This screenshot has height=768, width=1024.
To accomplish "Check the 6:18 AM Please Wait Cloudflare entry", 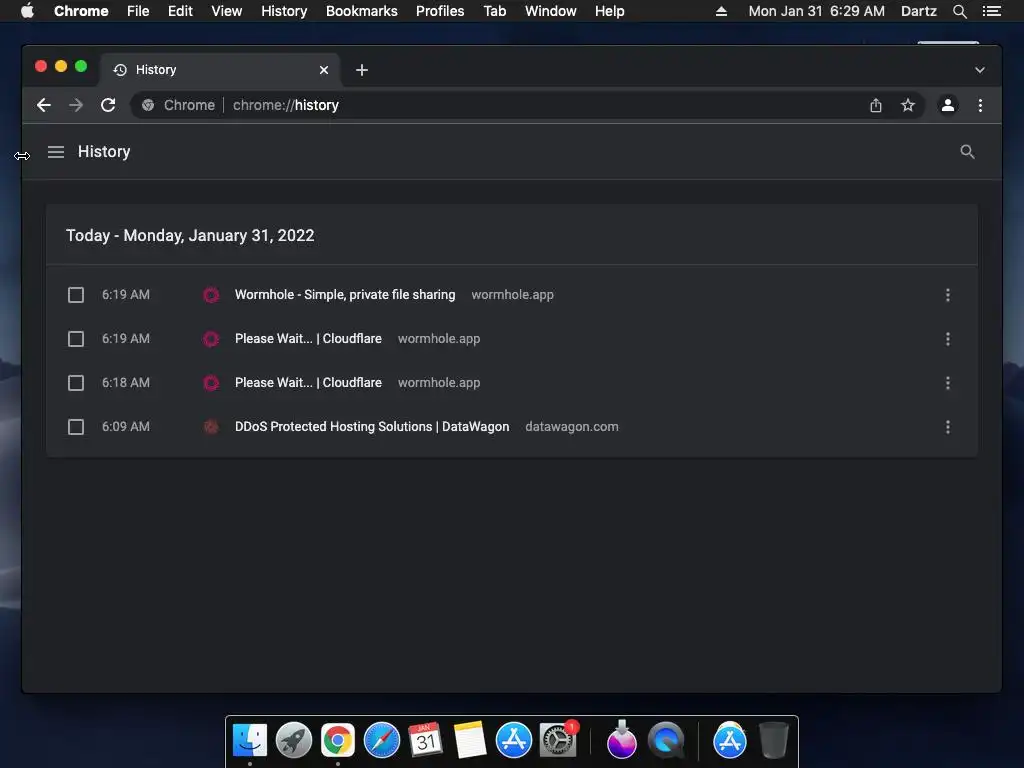I will click(x=76, y=383).
